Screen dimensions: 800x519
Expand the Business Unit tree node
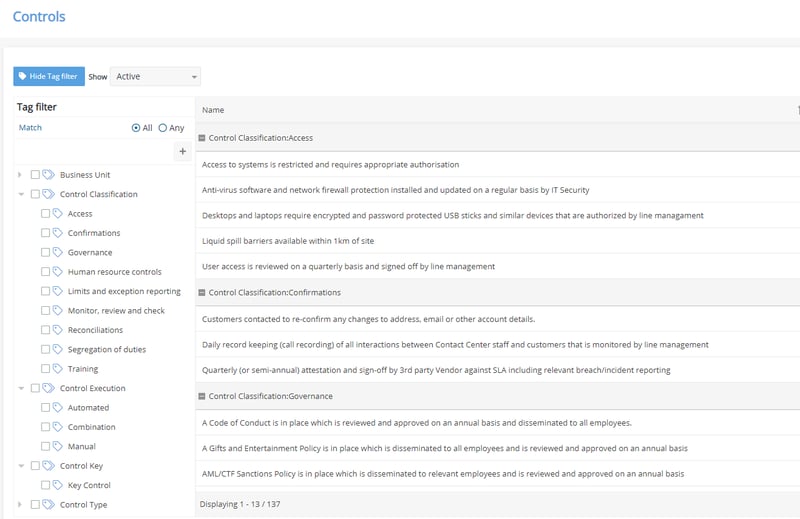(x=20, y=175)
